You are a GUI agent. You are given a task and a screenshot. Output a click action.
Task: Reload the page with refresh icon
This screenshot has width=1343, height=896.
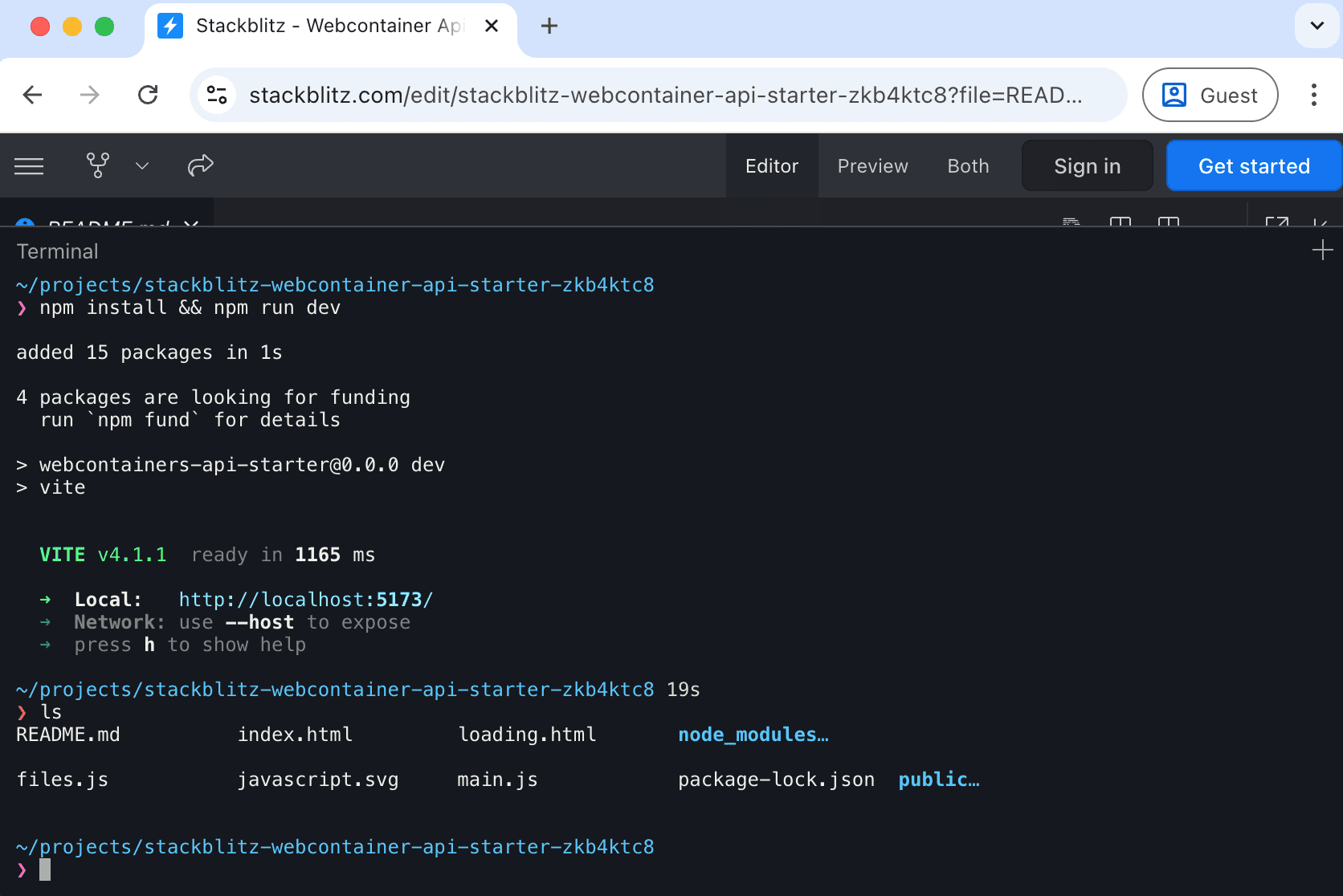pos(148,95)
